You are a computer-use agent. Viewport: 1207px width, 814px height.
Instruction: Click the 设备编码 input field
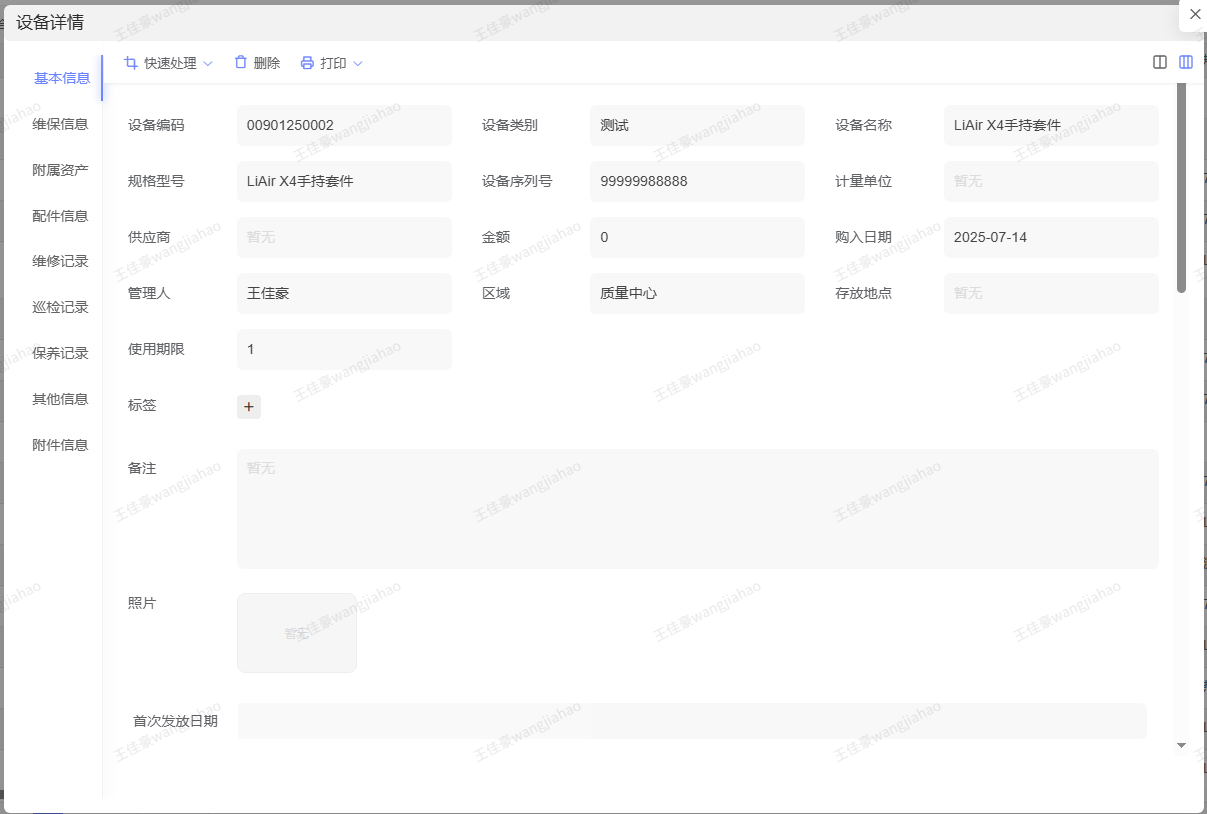coord(344,126)
